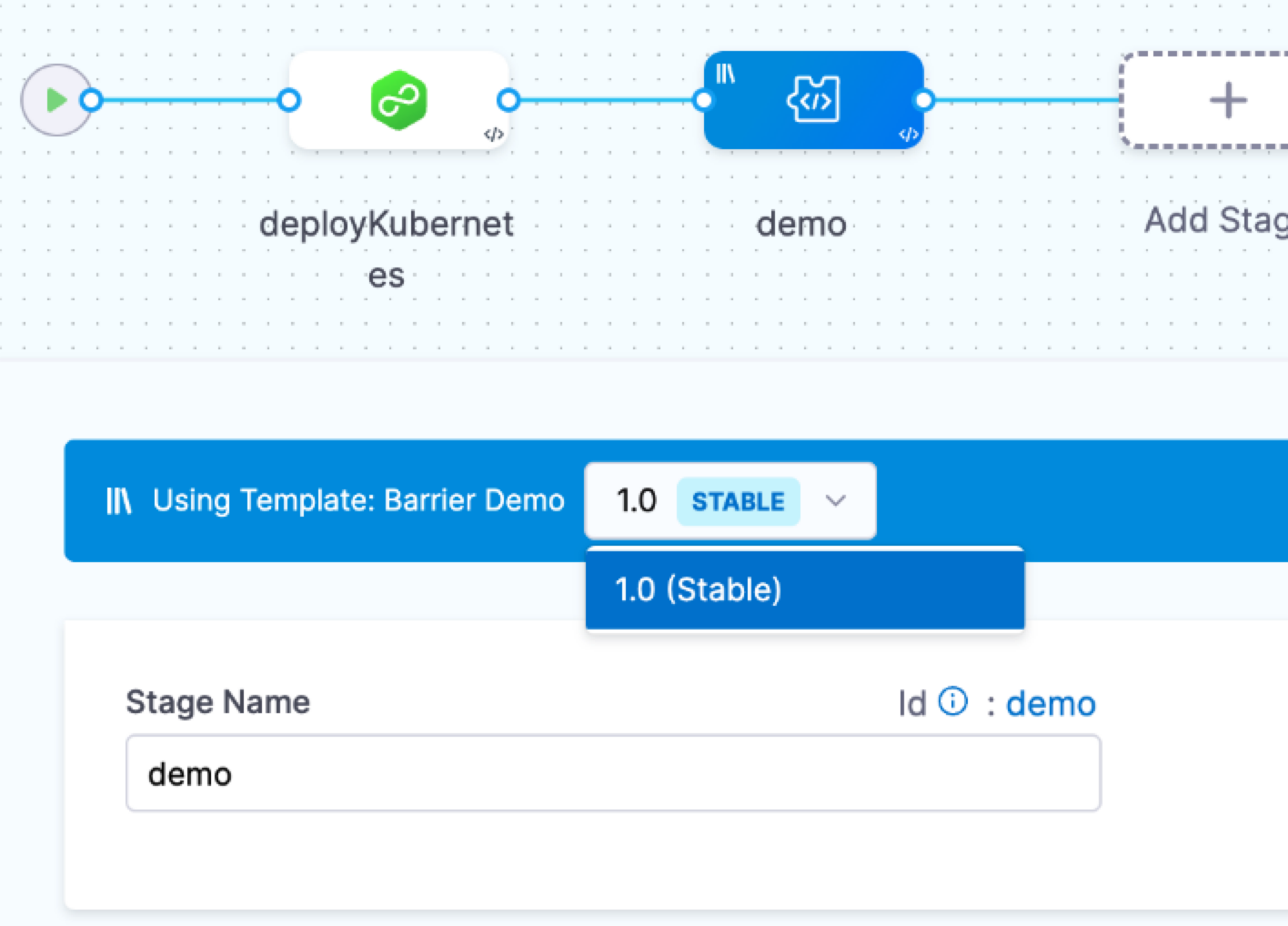This screenshot has width=1288, height=926.
Task: Click the Id info icon
Action: coord(952,701)
